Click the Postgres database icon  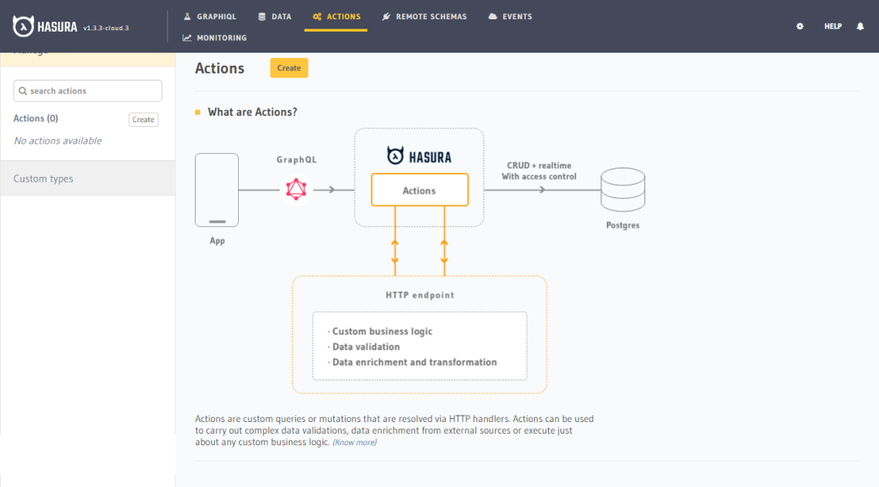point(623,189)
